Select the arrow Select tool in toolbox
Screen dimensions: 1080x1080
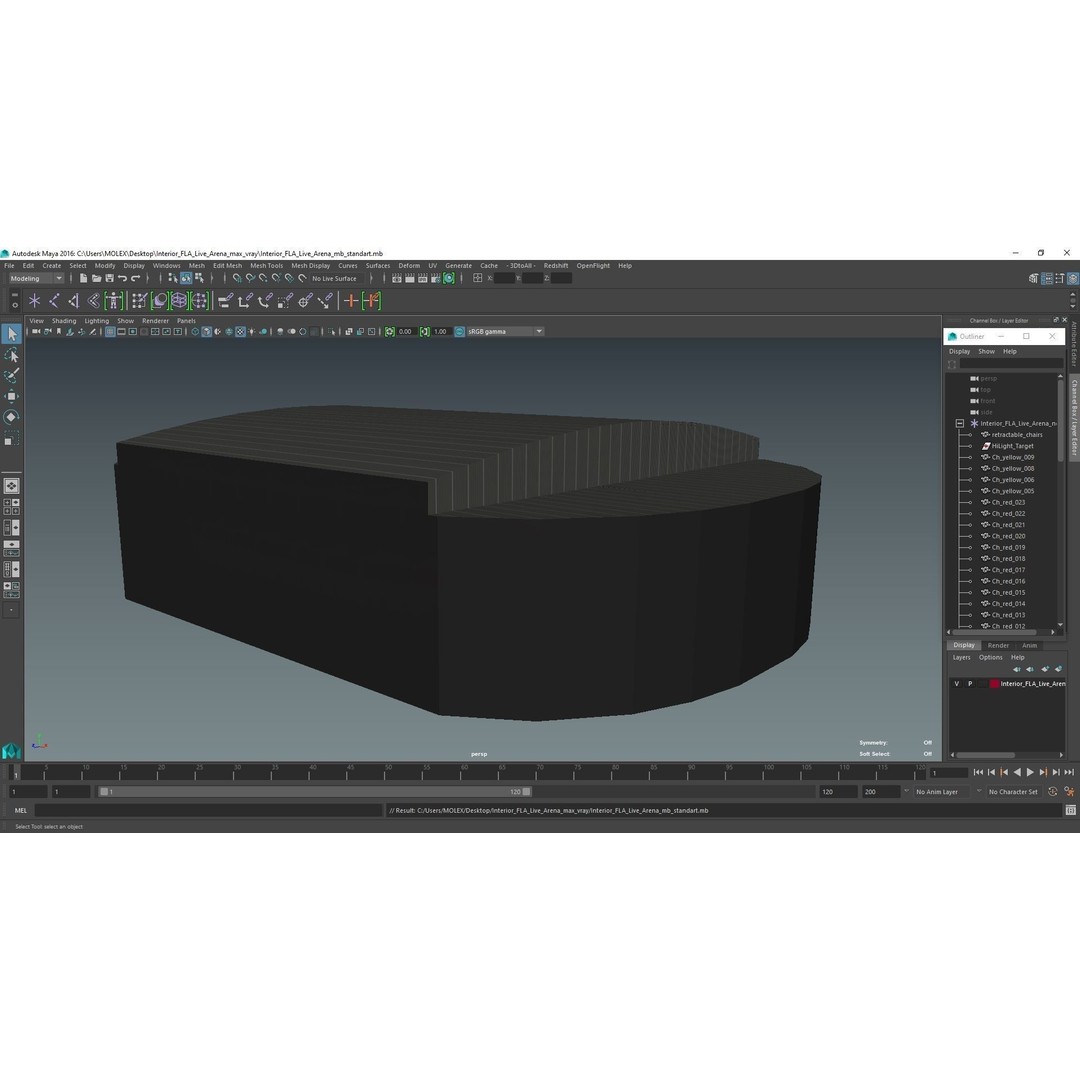click(11, 334)
